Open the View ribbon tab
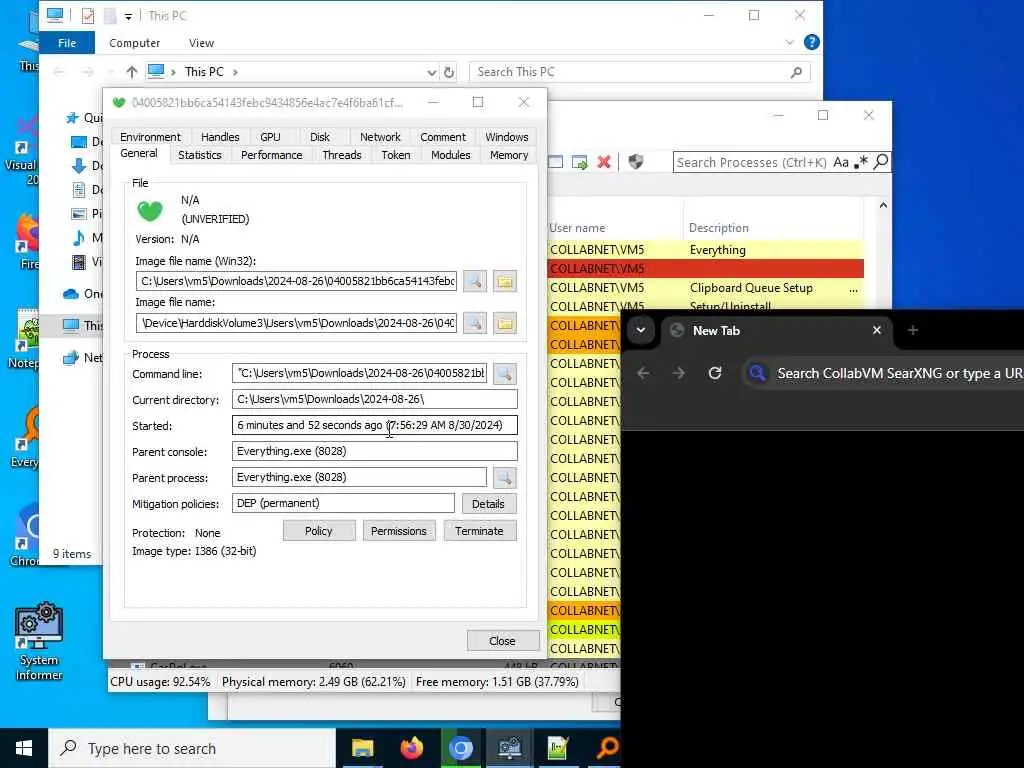 click(201, 43)
